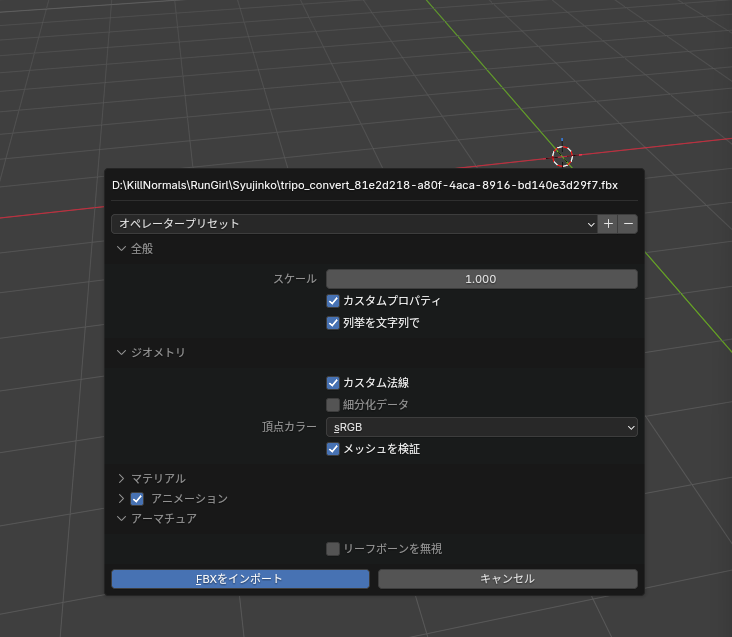
Task: Uncheck the 列挙を文字列で option
Action: tap(333, 323)
